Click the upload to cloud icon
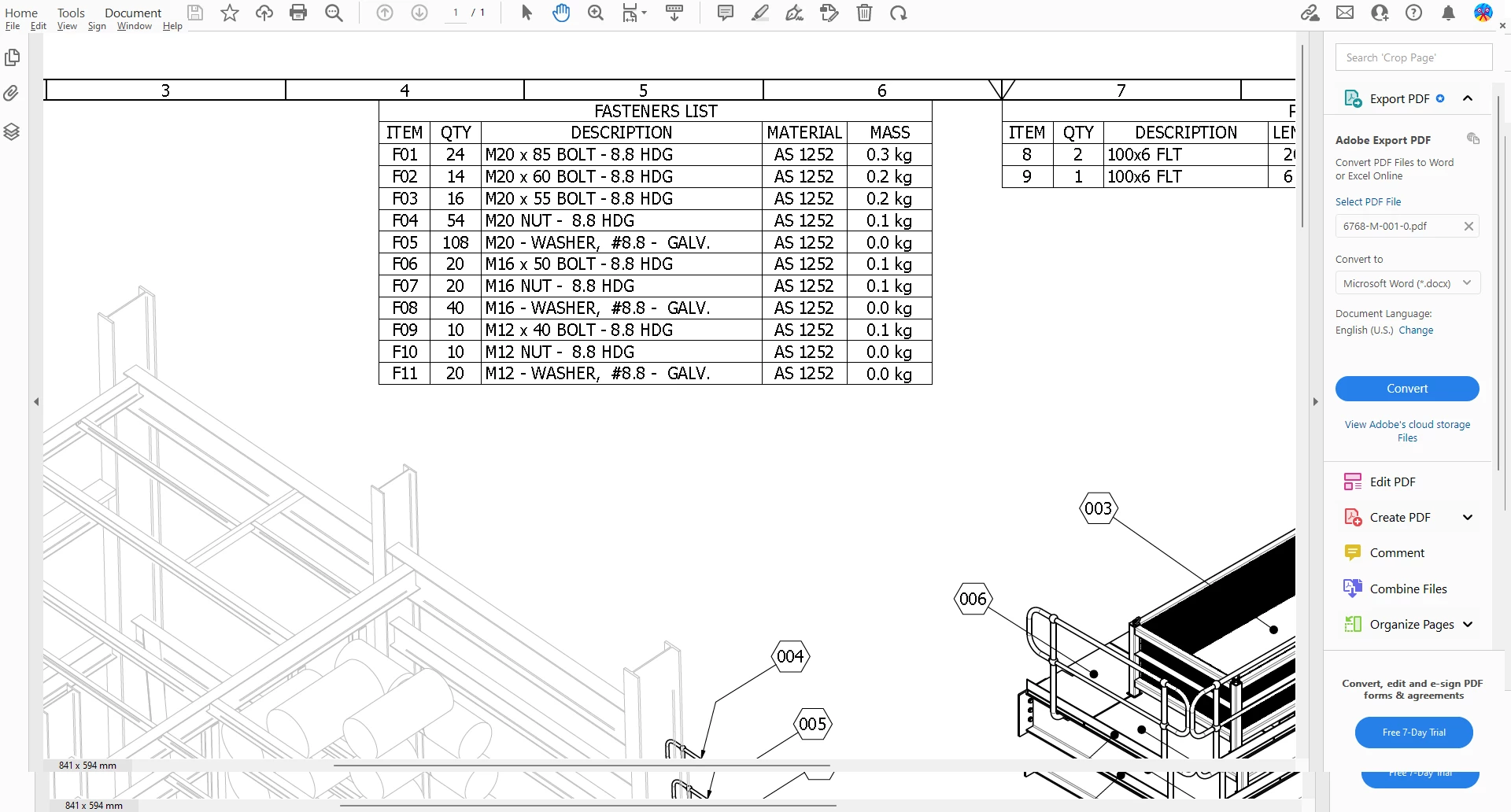 (x=264, y=13)
